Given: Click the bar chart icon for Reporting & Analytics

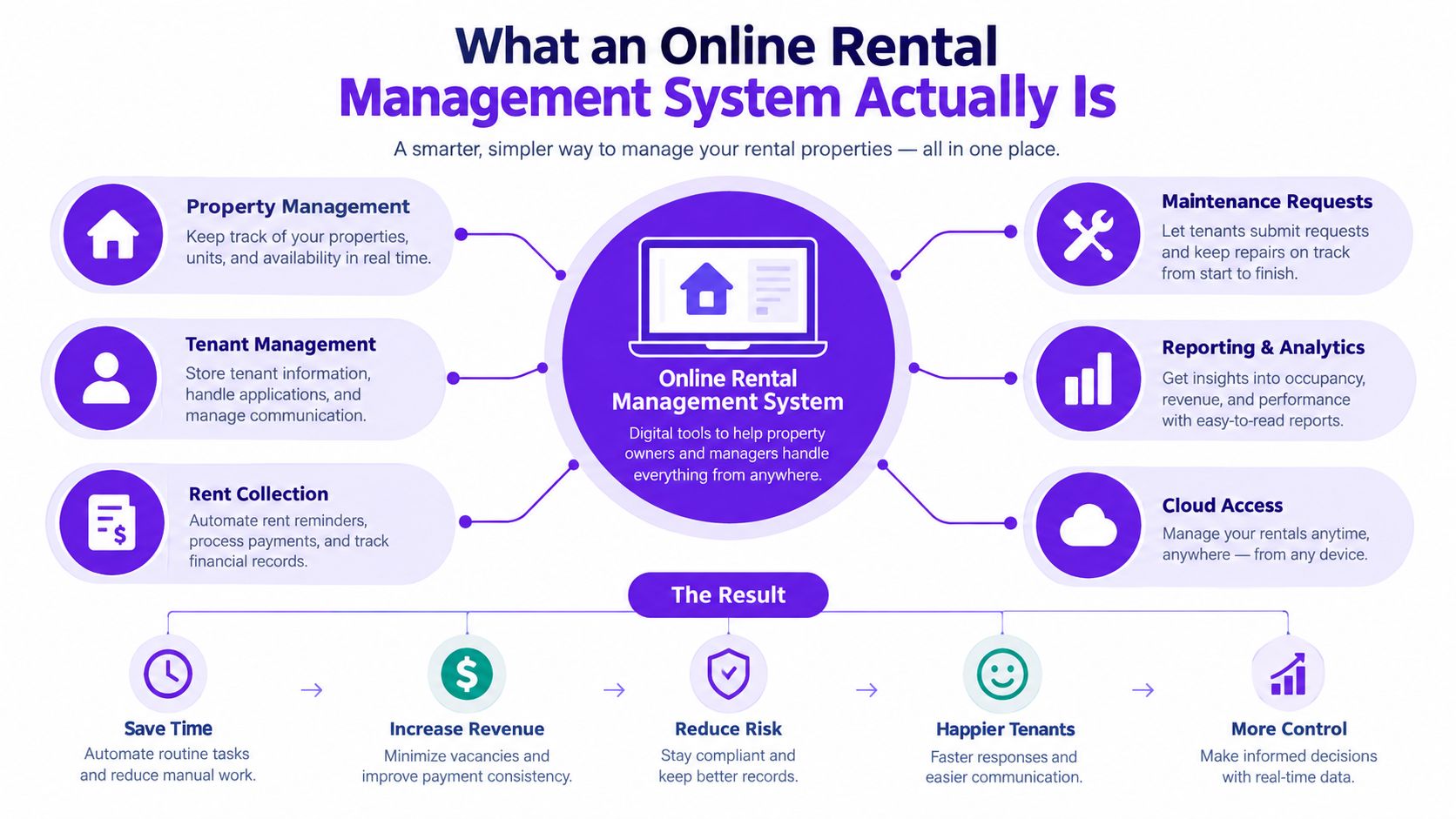Looking at the screenshot, I should tap(1089, 379).
